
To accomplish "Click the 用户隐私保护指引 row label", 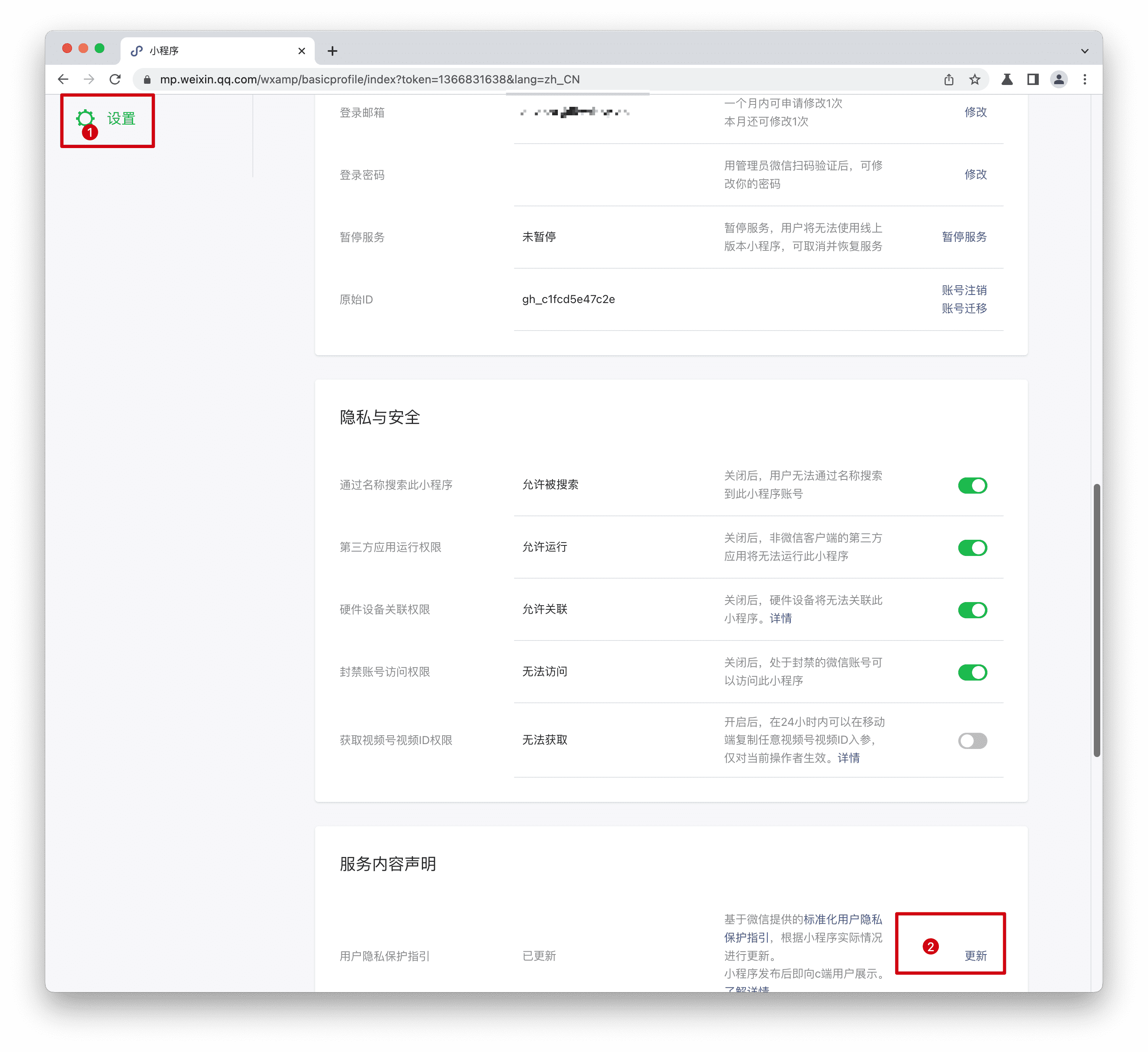I will (x=384, y=957).
